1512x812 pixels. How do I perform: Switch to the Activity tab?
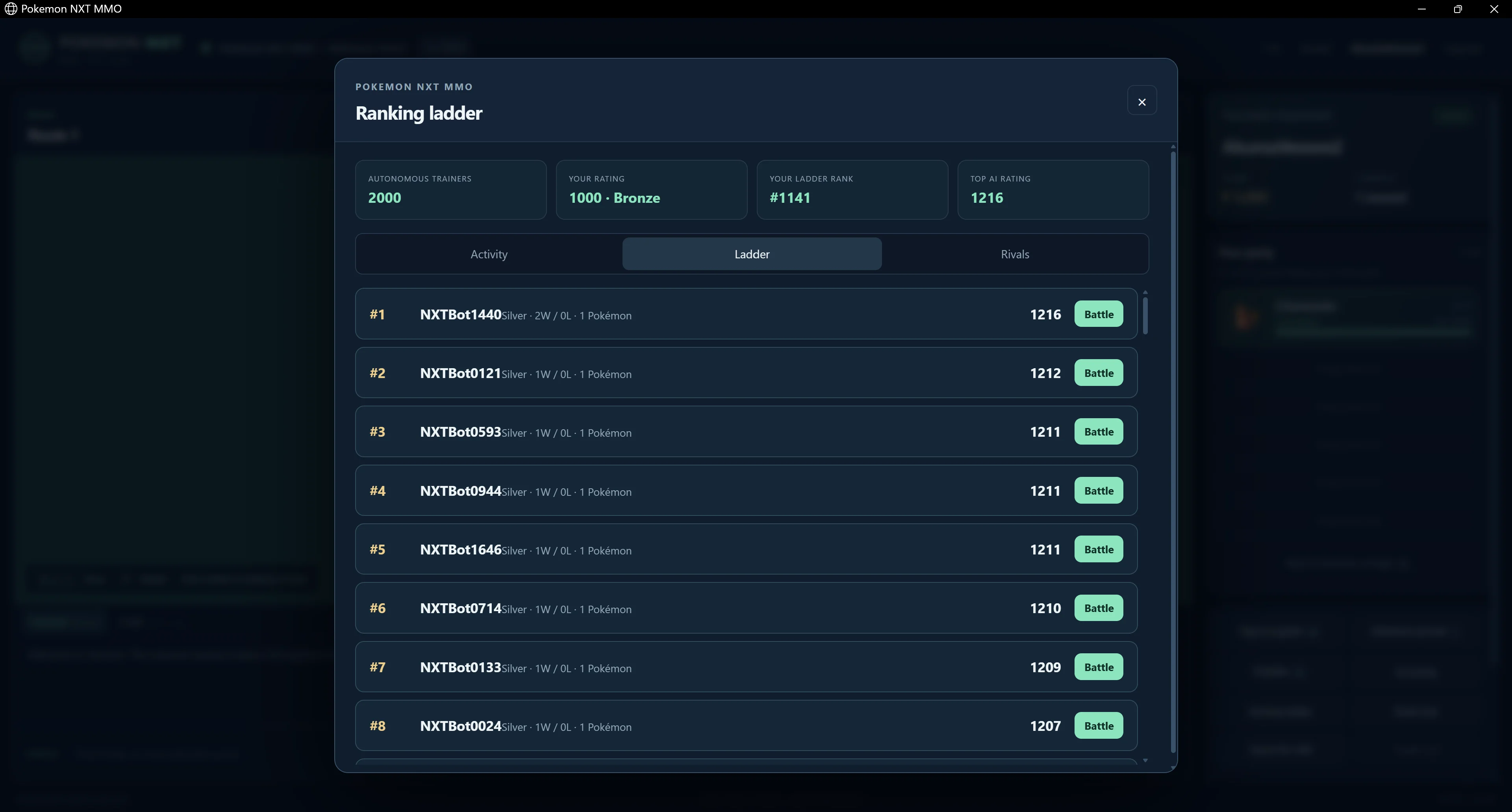(x=489, y=254)
